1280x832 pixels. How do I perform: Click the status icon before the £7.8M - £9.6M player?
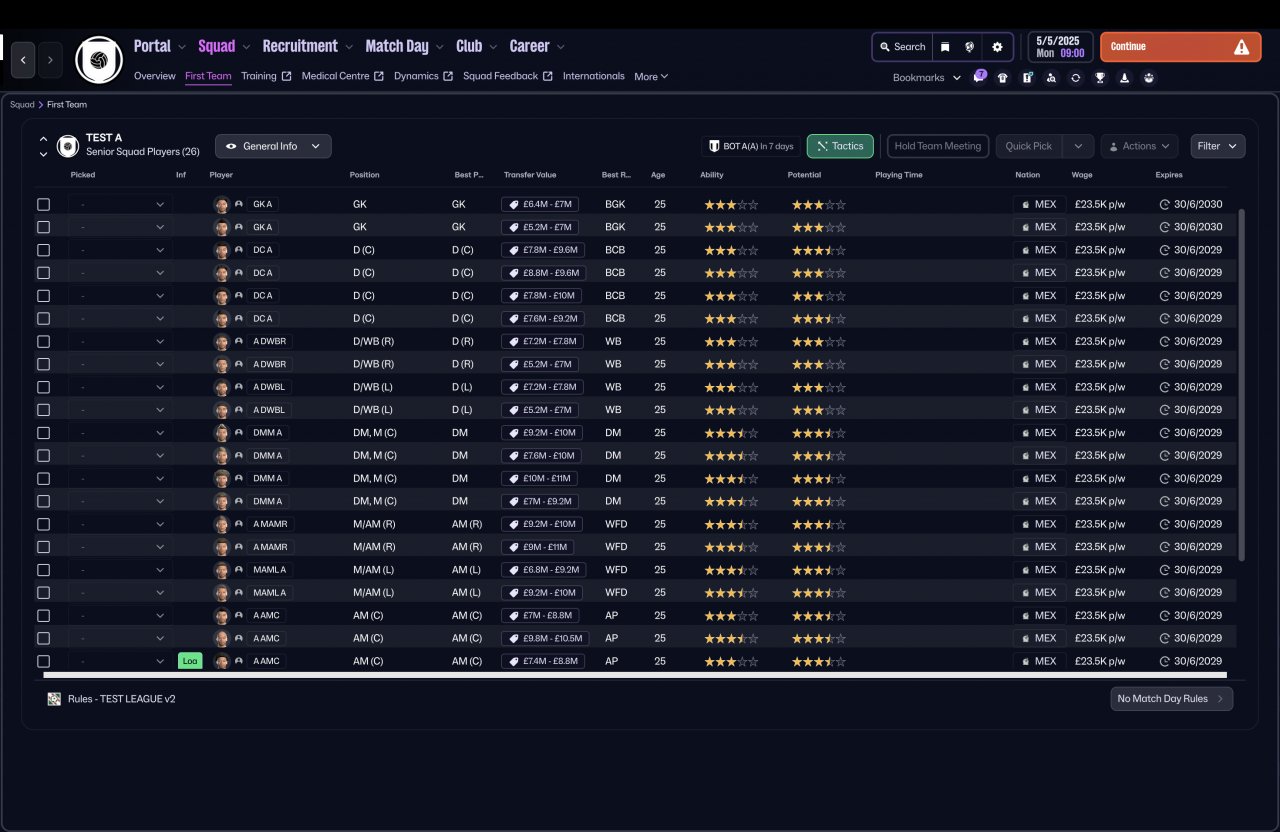[x=239, y=250]
